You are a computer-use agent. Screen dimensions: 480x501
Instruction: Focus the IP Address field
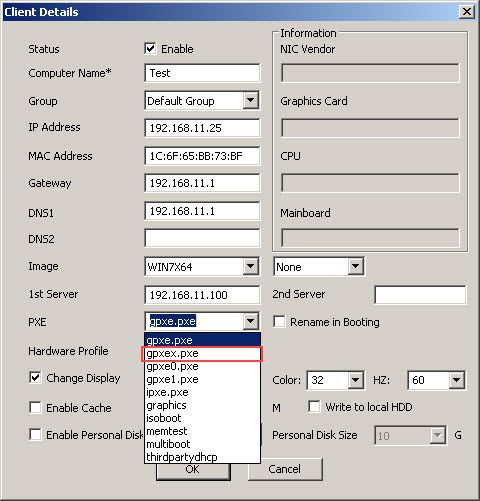click(202, 128)
